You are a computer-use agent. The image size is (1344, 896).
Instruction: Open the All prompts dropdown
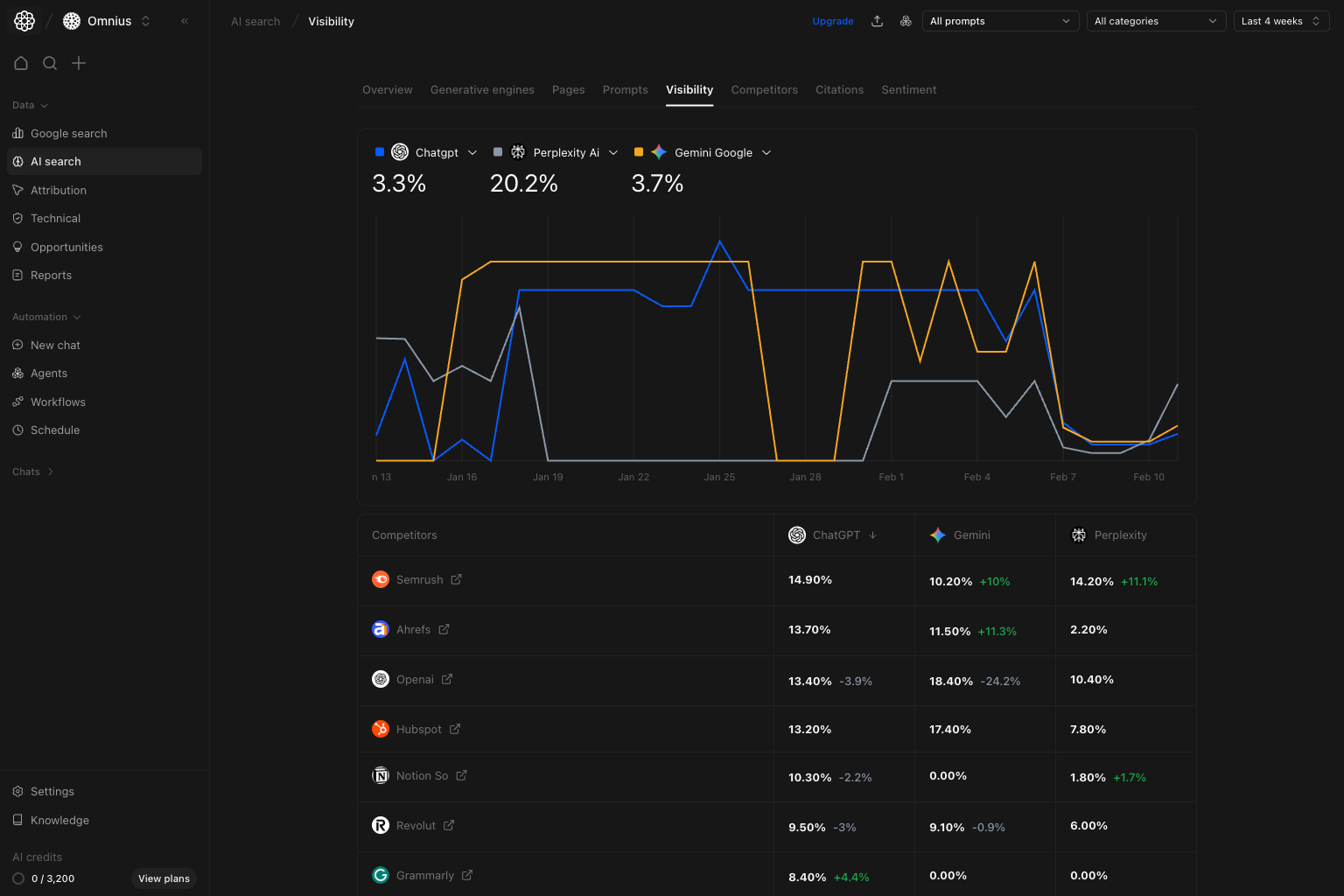[1000, 20]
